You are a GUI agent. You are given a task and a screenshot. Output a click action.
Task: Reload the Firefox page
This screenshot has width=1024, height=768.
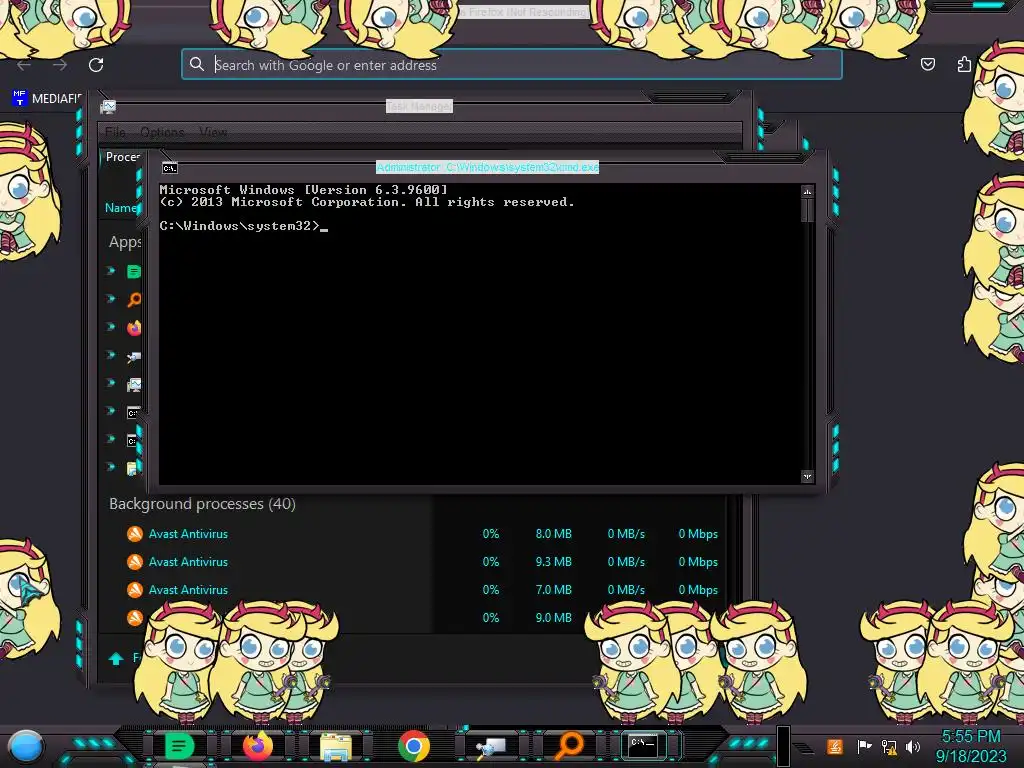click(96, 65)
